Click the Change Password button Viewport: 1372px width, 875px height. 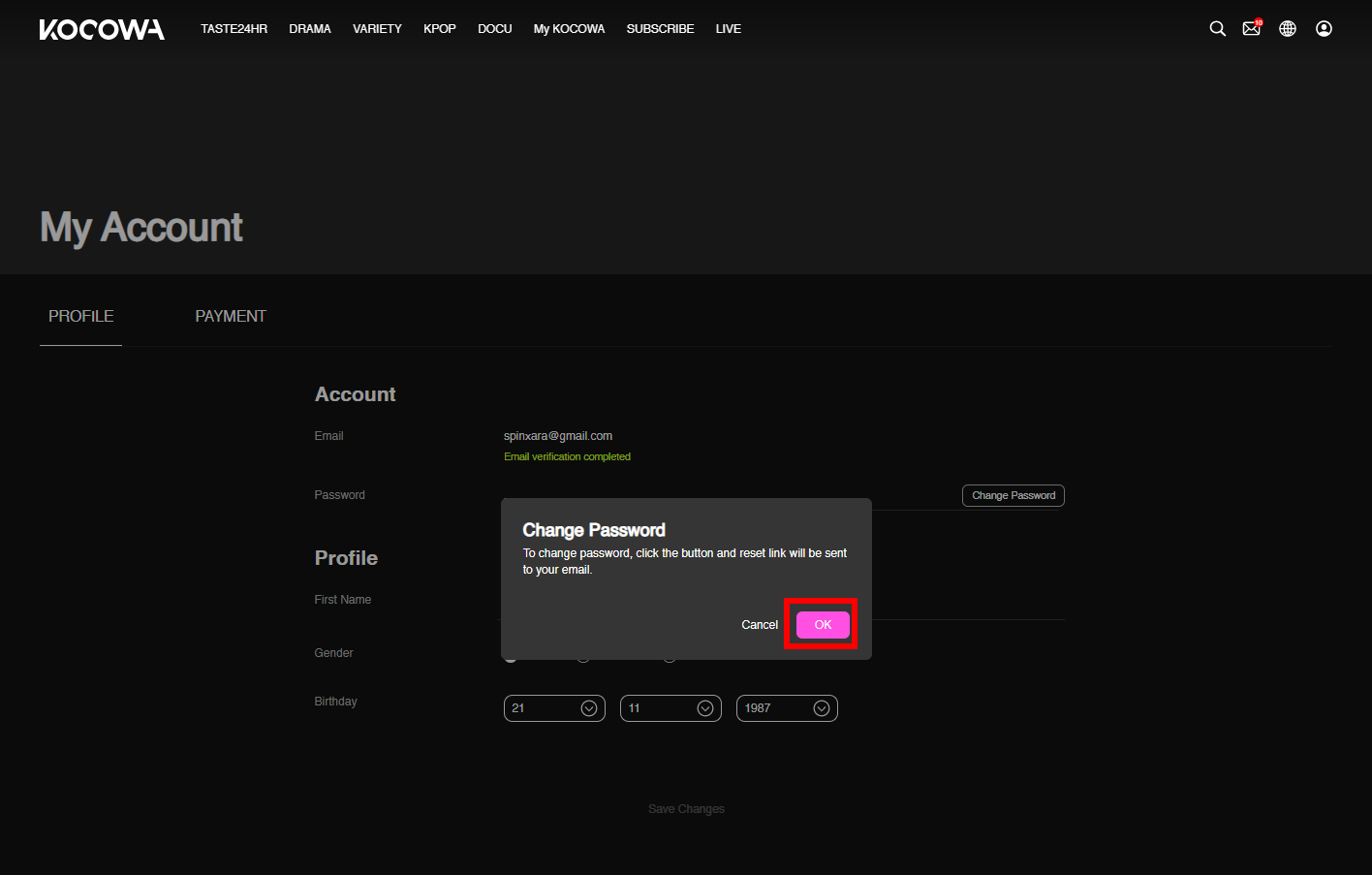(1013, 495)
